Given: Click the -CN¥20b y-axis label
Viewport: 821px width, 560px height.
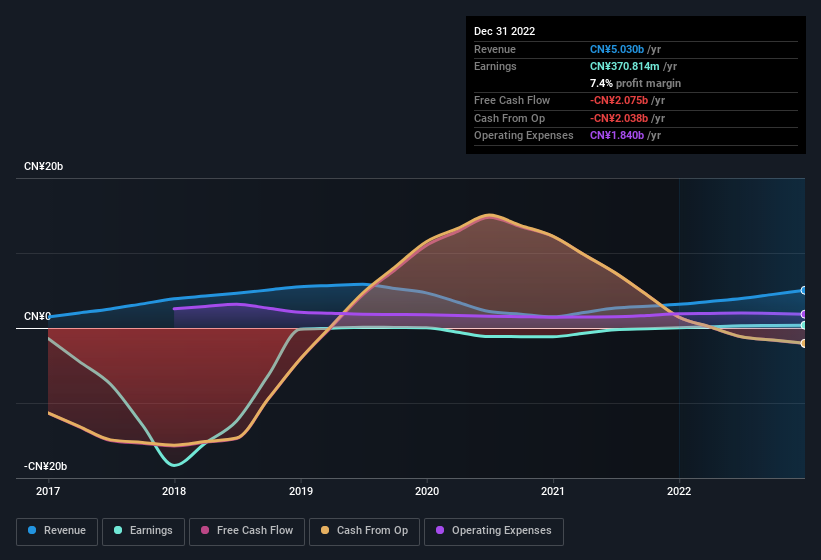Looking at the screenshot, I should pyautogui.click(x=45, y=466).
